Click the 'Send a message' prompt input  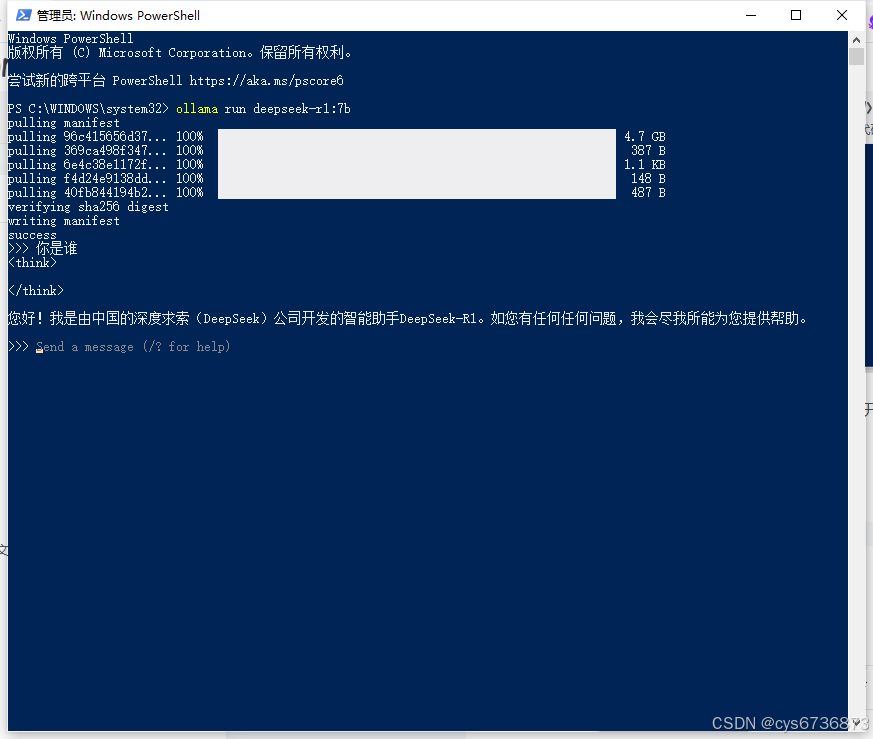(133, 346)
